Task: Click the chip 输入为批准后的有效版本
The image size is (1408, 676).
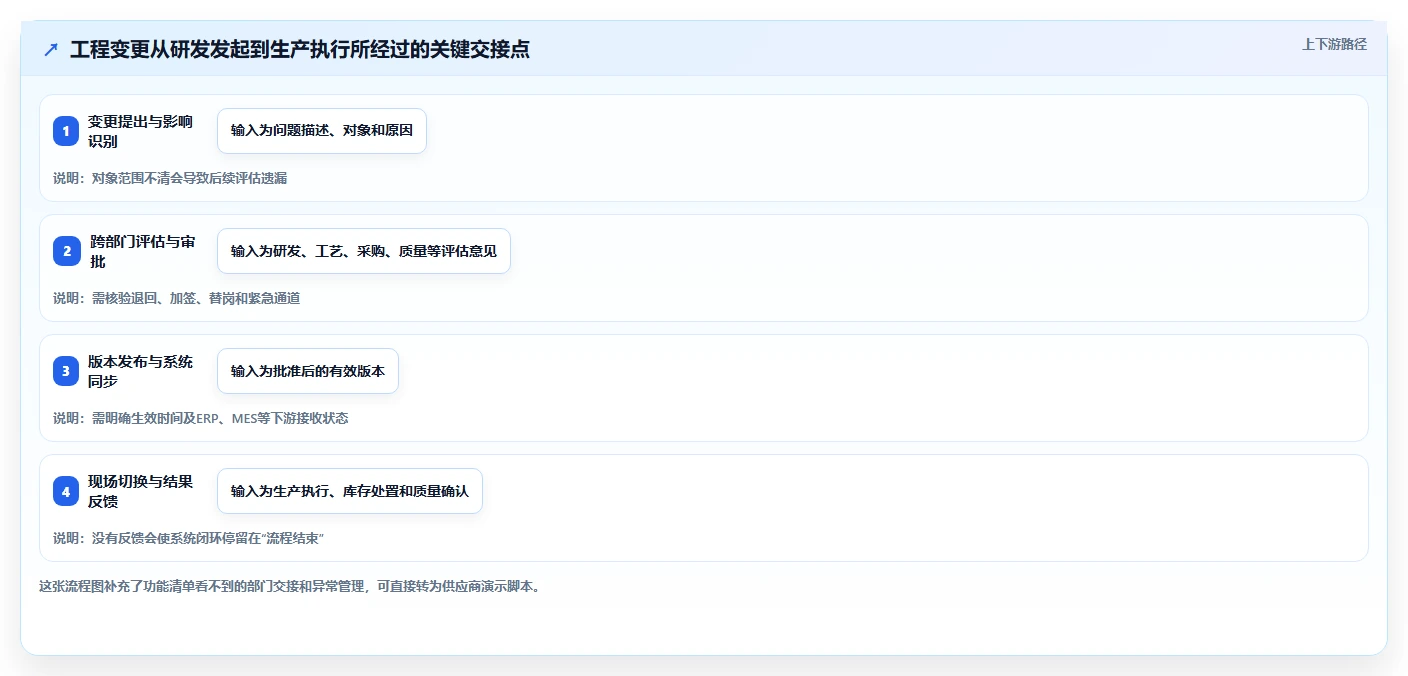Action: [308, 371]
